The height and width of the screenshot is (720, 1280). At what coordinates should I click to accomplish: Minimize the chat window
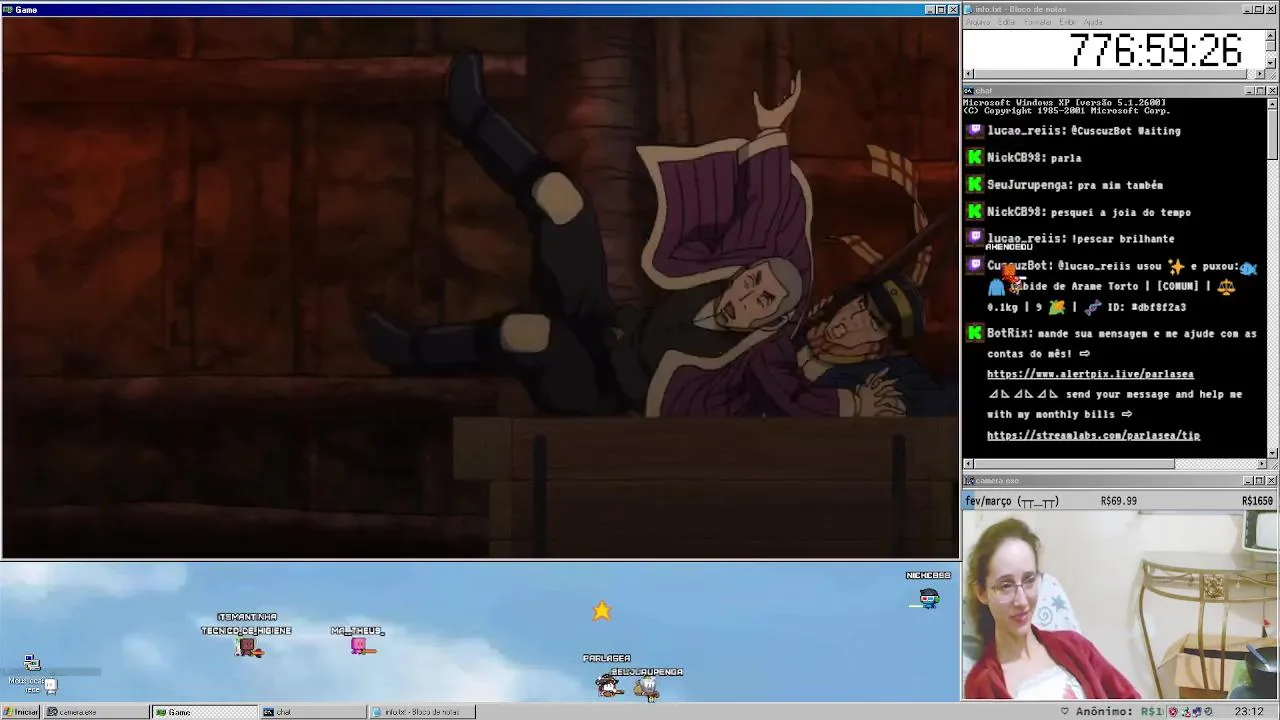pyautogui.click(x=1249, y=91)
